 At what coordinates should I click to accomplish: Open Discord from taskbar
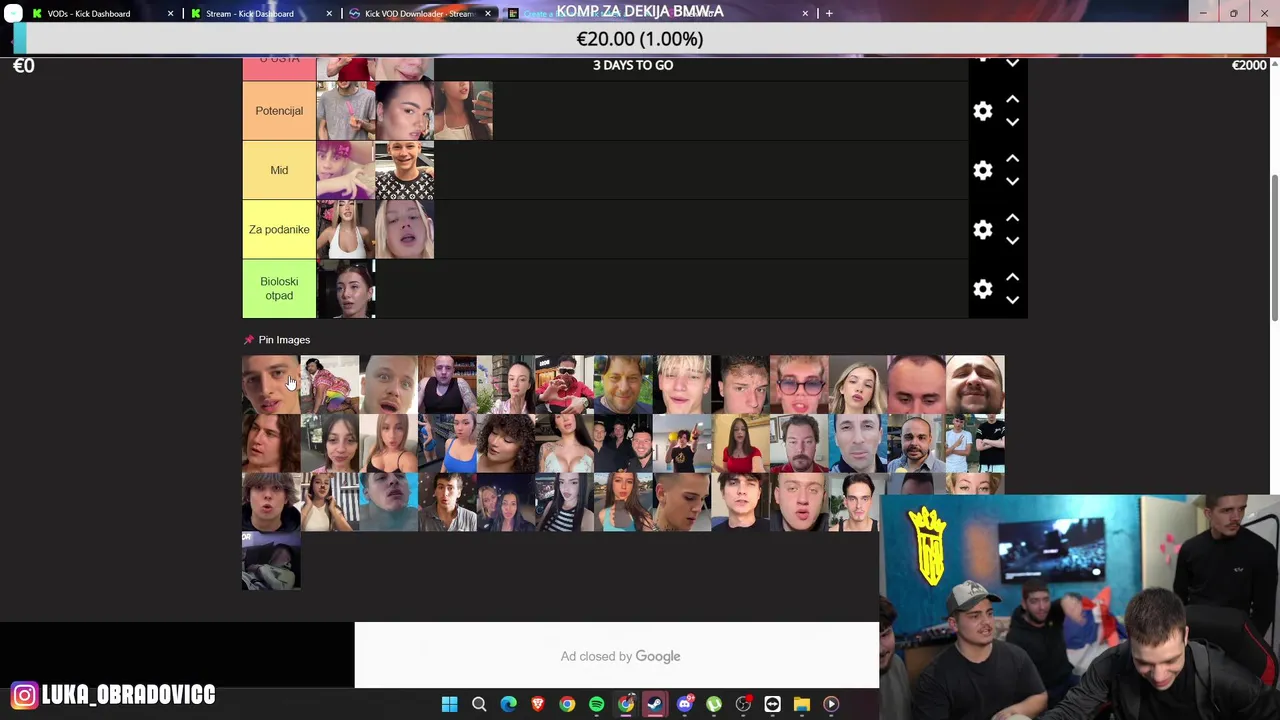point(684,704)
